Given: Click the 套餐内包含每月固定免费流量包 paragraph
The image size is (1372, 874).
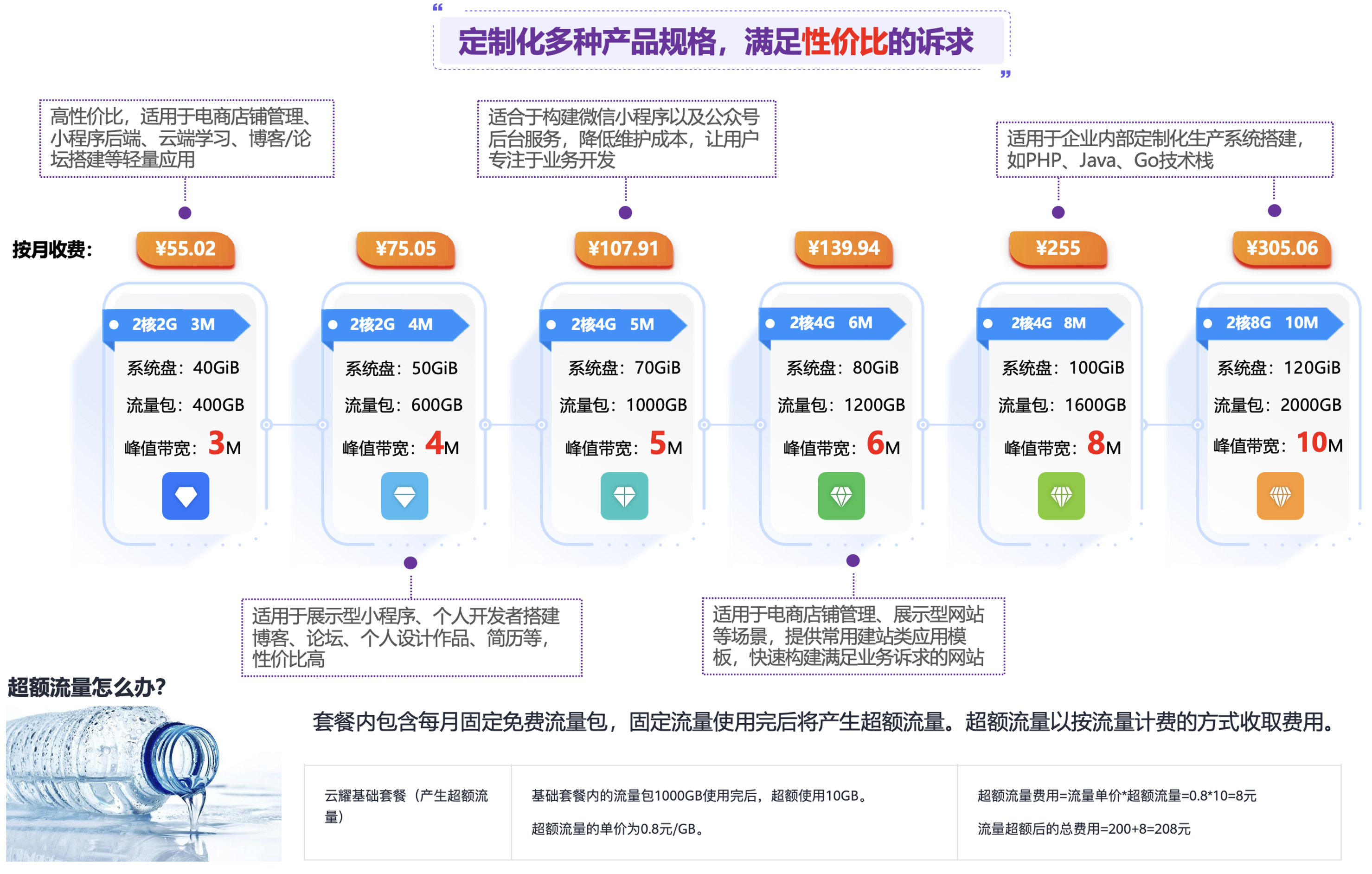Looking at the screenshot, I should click(823, 722).
